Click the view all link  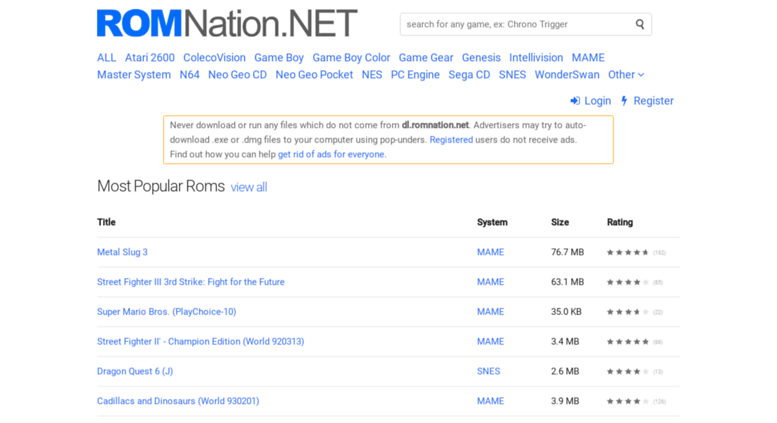tap(249, 188)
